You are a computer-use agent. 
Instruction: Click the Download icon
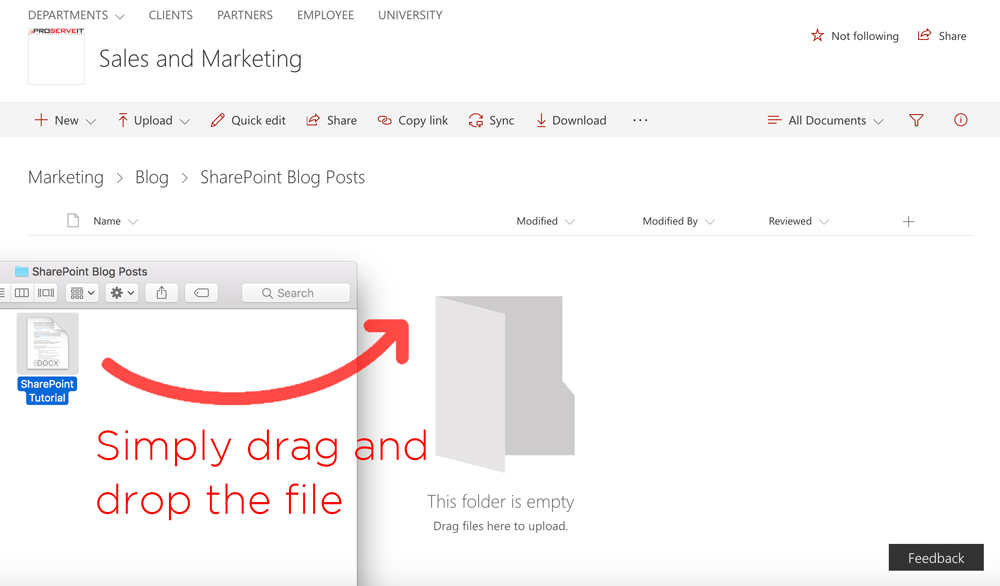(540, 120)
